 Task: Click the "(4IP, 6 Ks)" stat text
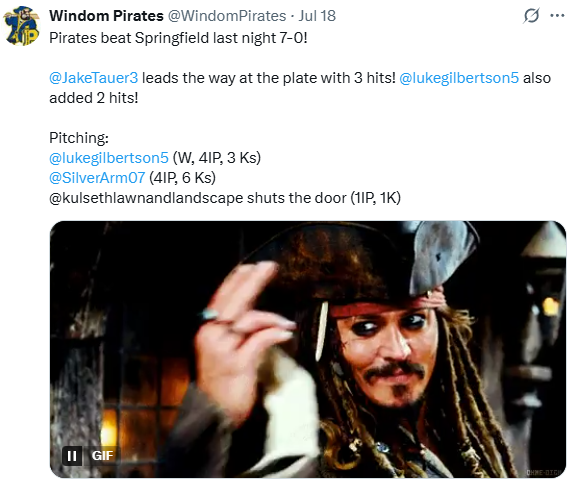pyautogui.click(x=182, y=178)
